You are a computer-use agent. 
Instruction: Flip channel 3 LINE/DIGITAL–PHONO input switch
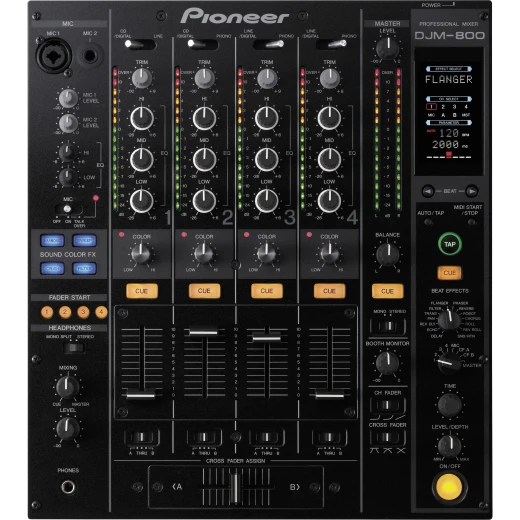[x=269, y=44]
